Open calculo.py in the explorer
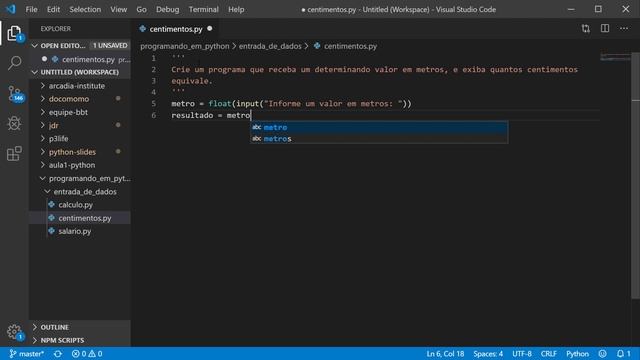 (x=80, y=205)
